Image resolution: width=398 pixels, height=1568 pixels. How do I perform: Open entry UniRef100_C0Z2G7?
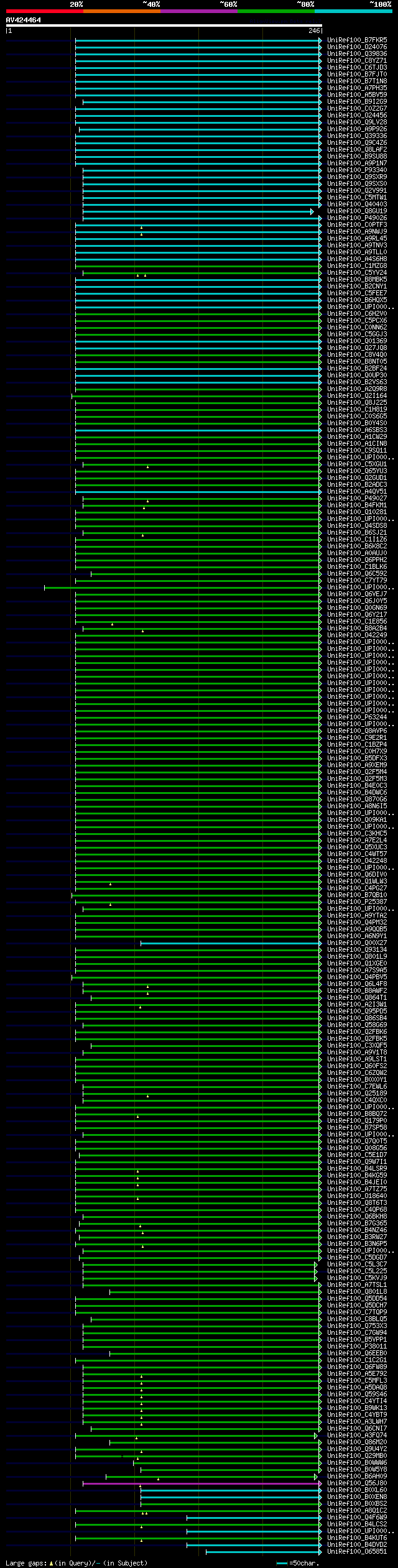coord(357,109)
